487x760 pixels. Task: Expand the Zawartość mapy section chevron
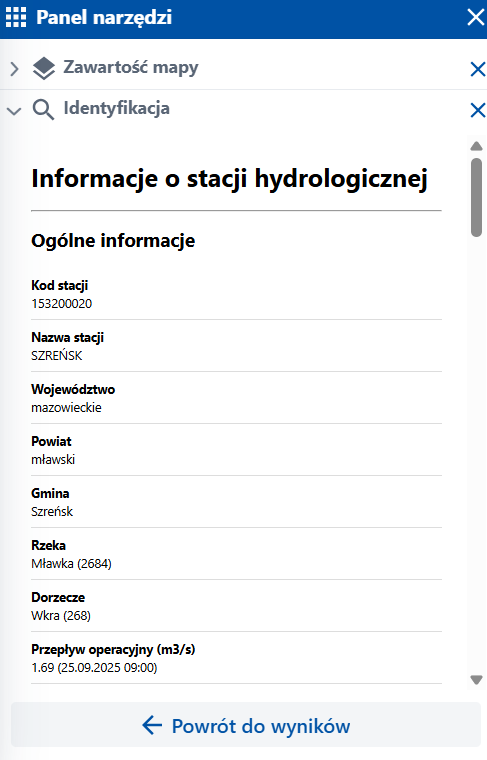(14, 69)
